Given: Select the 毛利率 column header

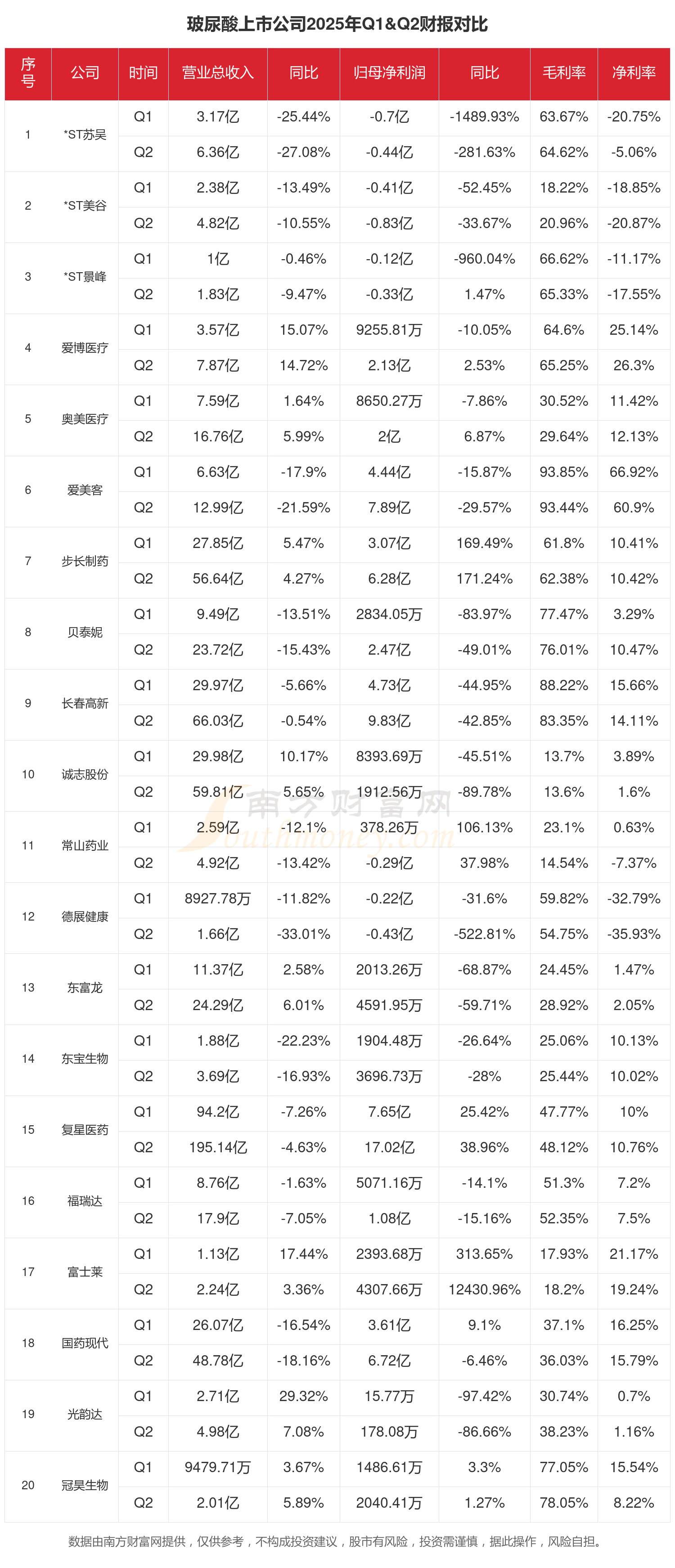Looking at the screenshot, I should (563, 73).
